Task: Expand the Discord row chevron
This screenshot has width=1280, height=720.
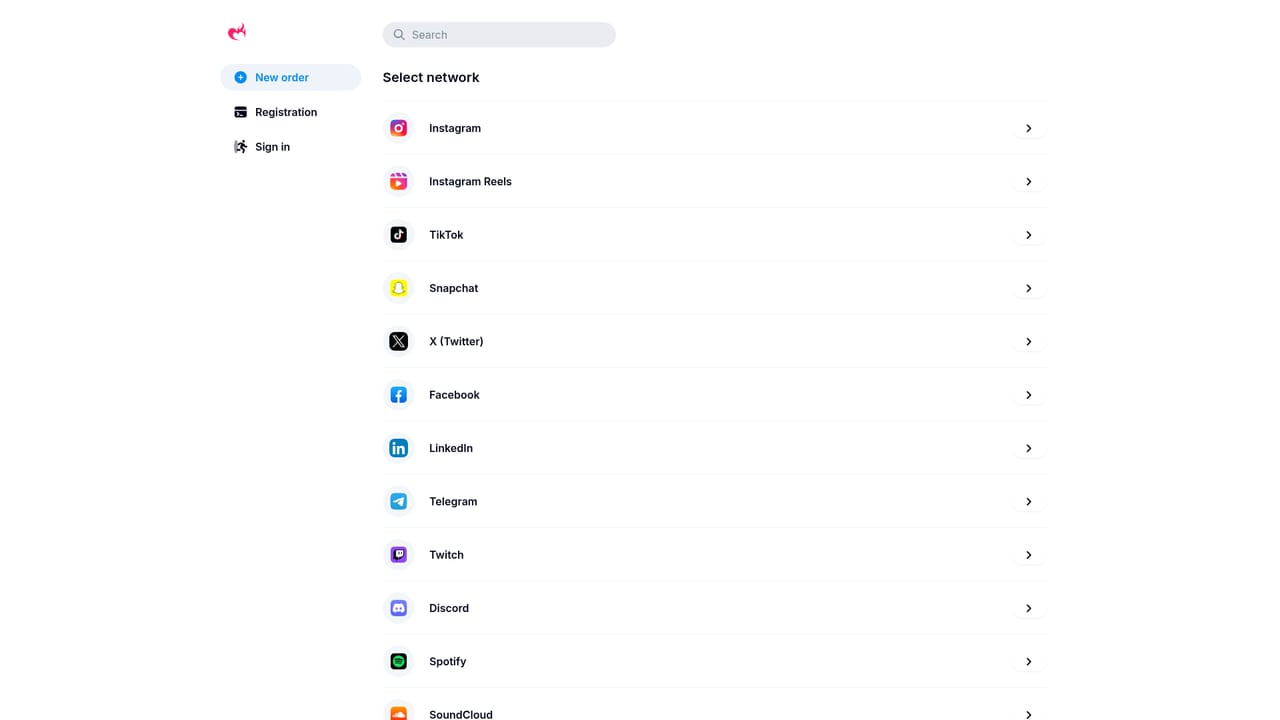Action: [1028, 608]
